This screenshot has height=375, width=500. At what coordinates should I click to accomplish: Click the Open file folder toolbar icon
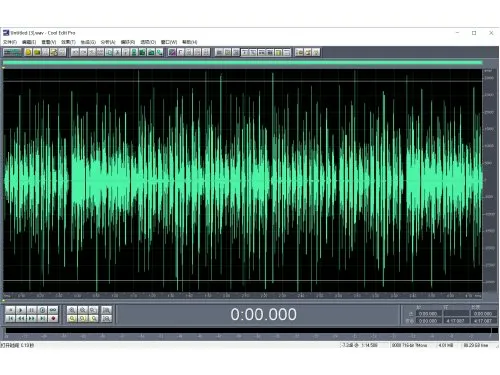pos(37,52)
